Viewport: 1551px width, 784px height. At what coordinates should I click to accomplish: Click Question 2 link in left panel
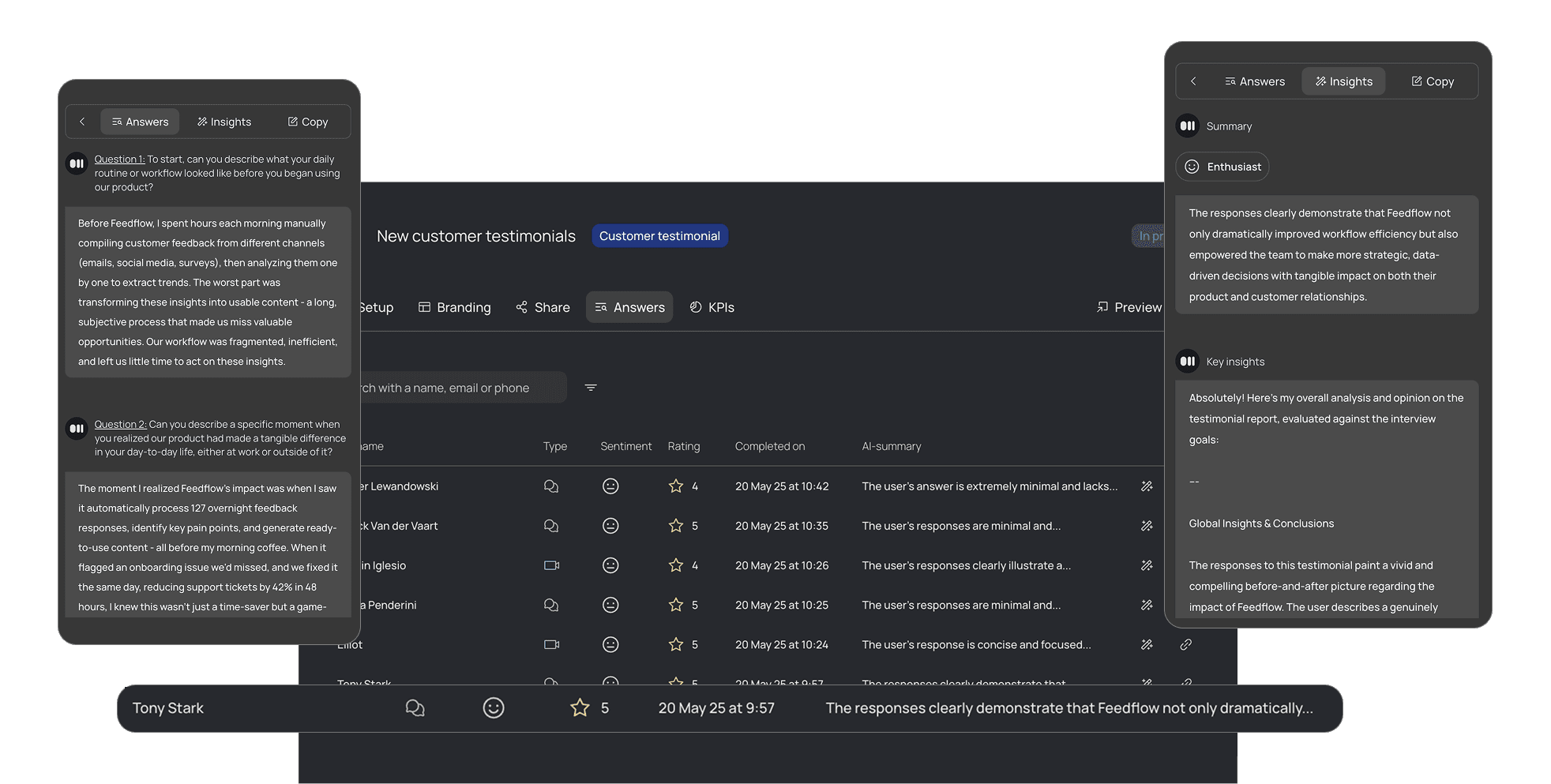click(x=120, y=425)
